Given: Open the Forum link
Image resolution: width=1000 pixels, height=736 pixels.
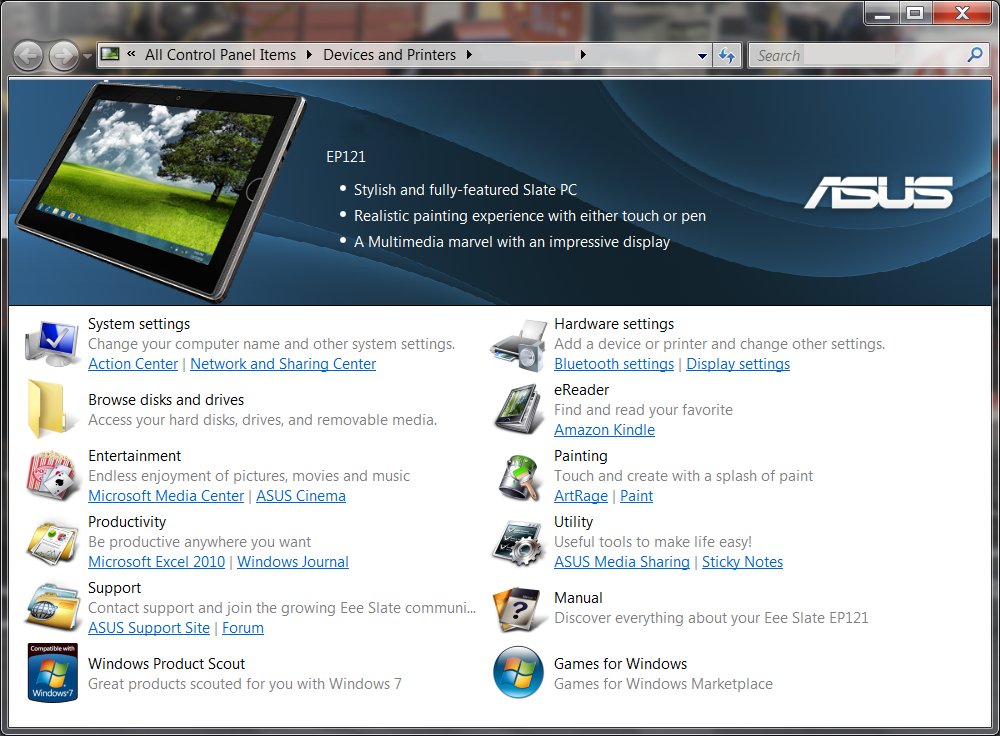Looking at the screenshot, I should (243, 628).
